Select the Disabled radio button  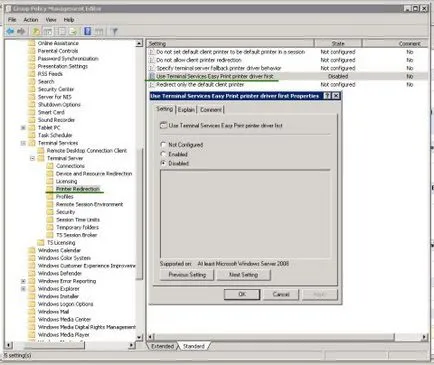(x=163, y=163)
